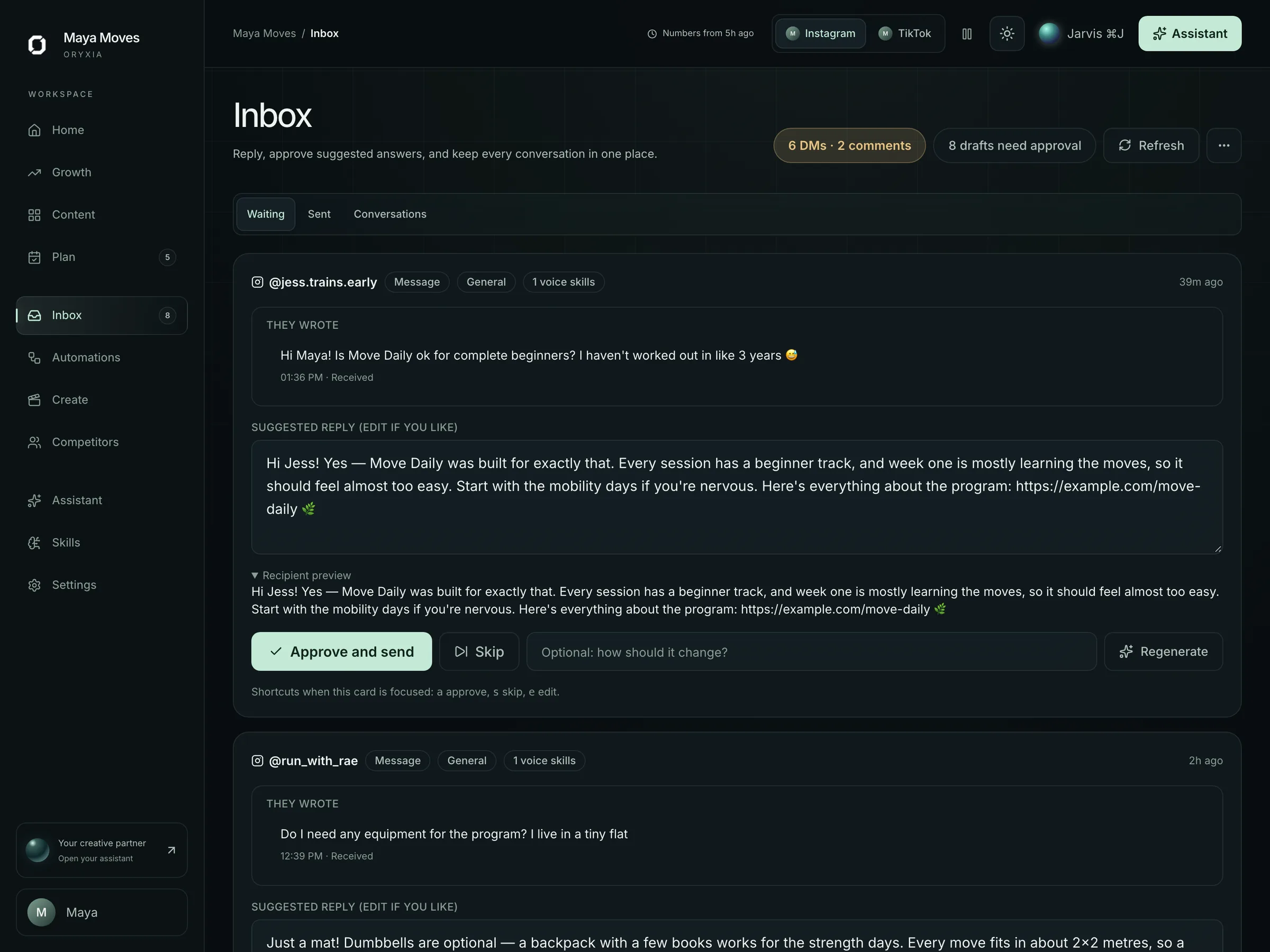This screenshot has width=1270, height=952.
Task: Select Inbox in the sidebar
Action: (x=102, y=315)
